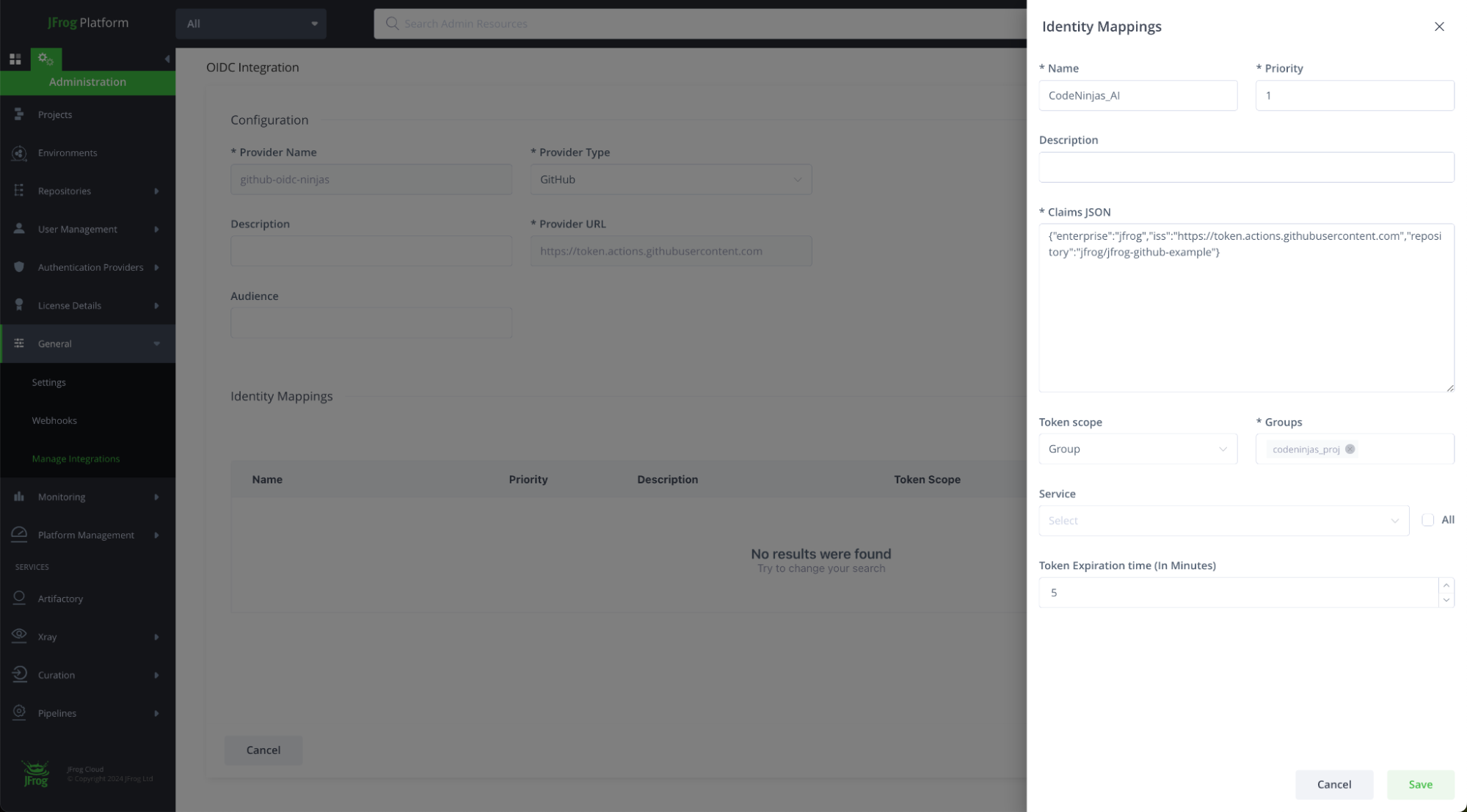The height and width of the screenshot is (812, 1467).
Task: Select the Artifactory service icon
Action: (19, 598)
